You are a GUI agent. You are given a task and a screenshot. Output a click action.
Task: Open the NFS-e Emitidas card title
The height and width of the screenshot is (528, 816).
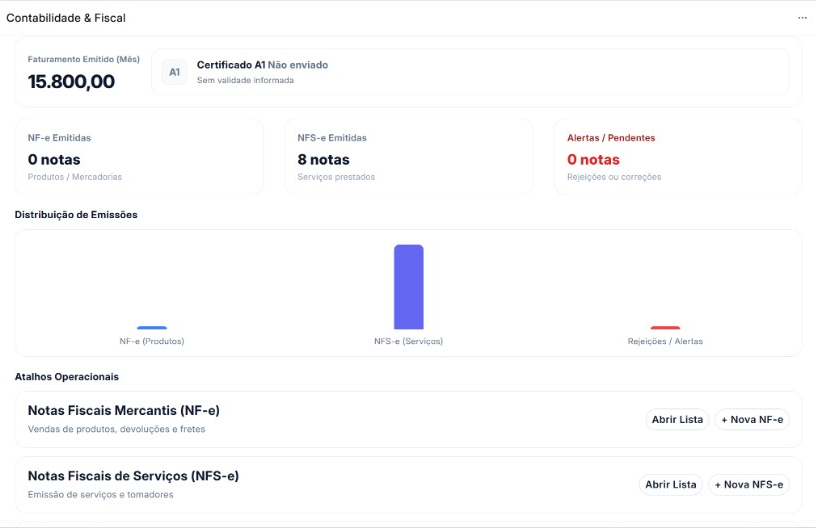coord(332,138)
